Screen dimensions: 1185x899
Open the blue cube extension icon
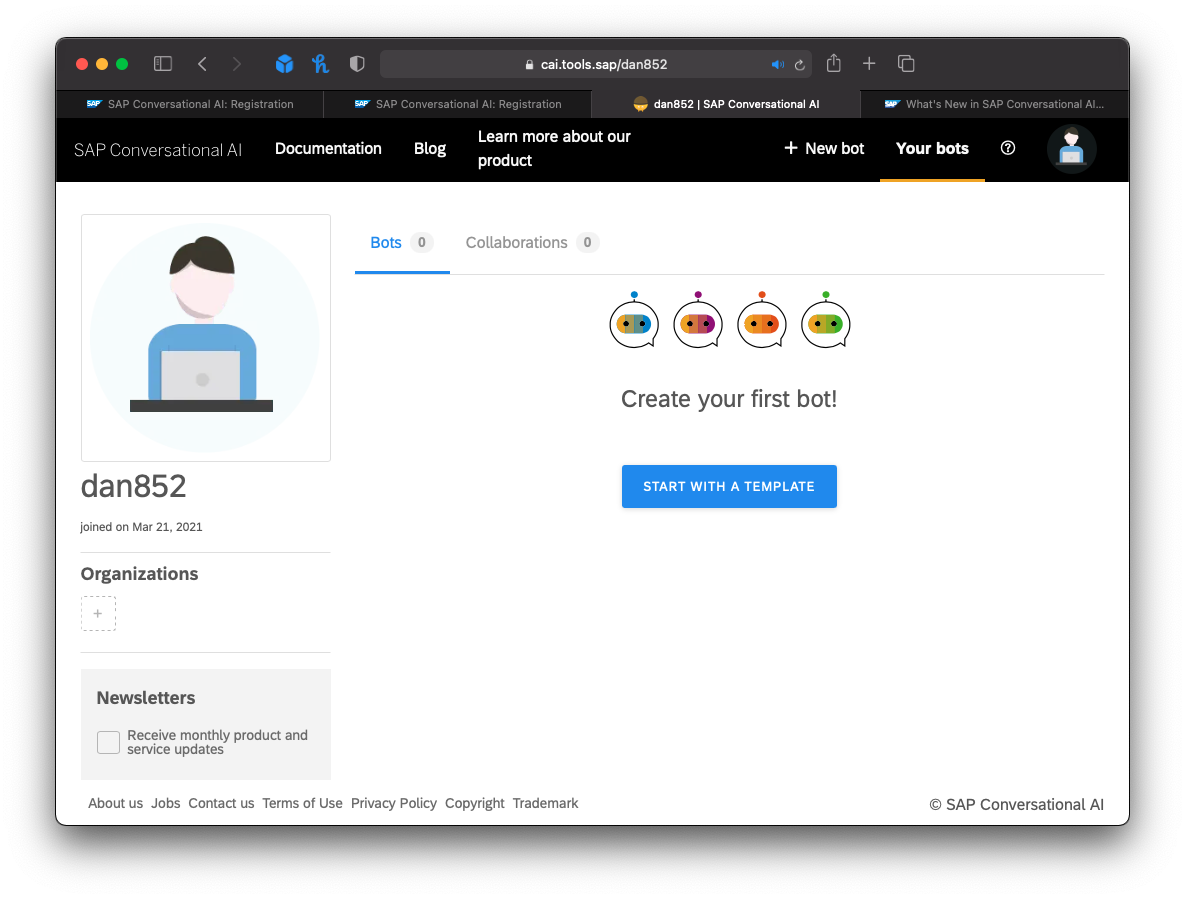pyautogui.click(x=284, y=64)
